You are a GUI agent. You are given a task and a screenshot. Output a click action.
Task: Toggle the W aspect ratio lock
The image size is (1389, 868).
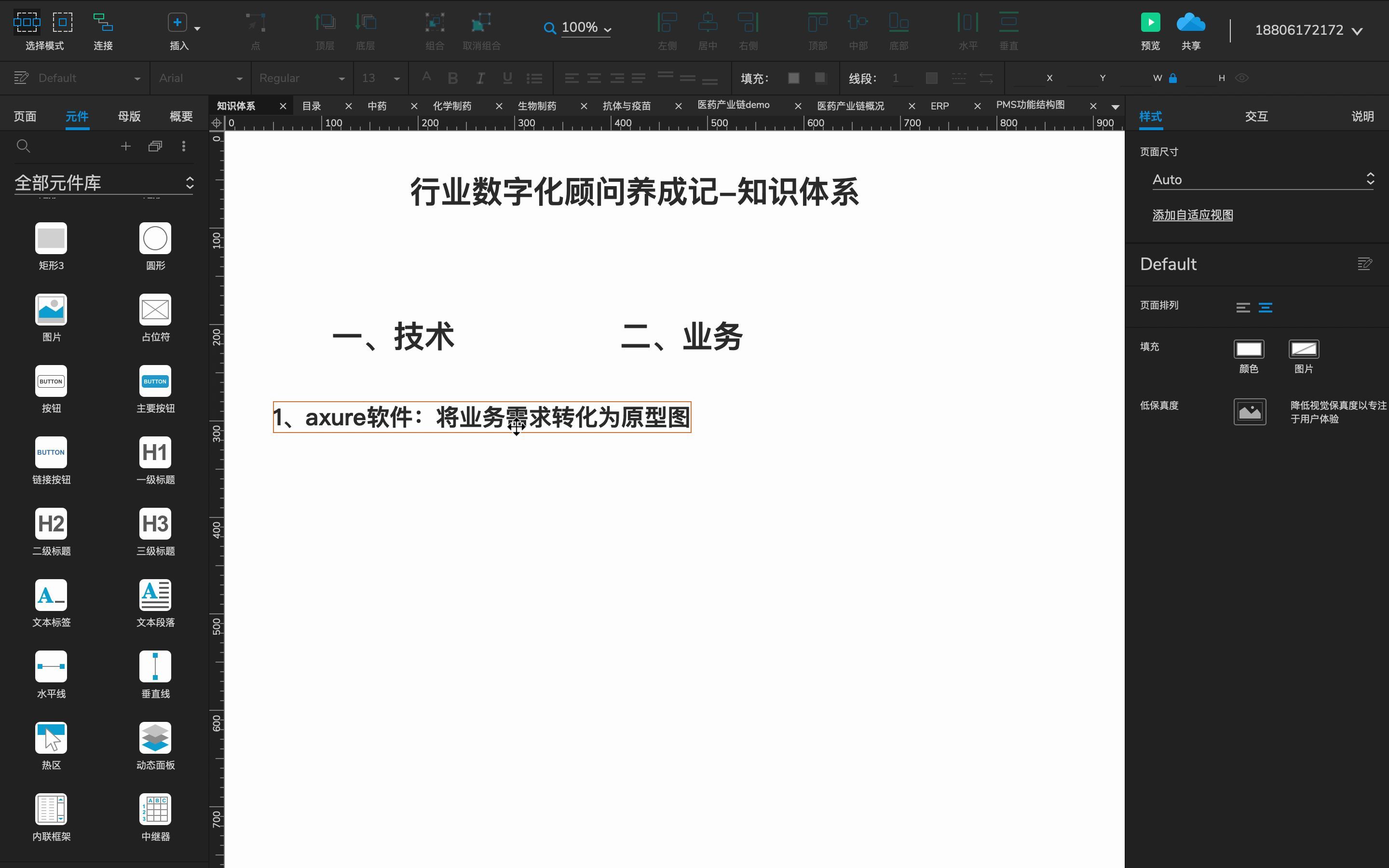tap(1173, 78)
